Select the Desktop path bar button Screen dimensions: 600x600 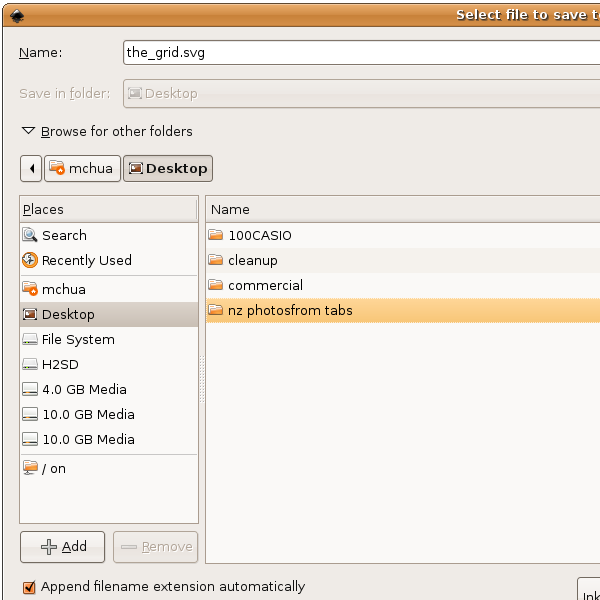pyautogui.click(x=167, y=168)
